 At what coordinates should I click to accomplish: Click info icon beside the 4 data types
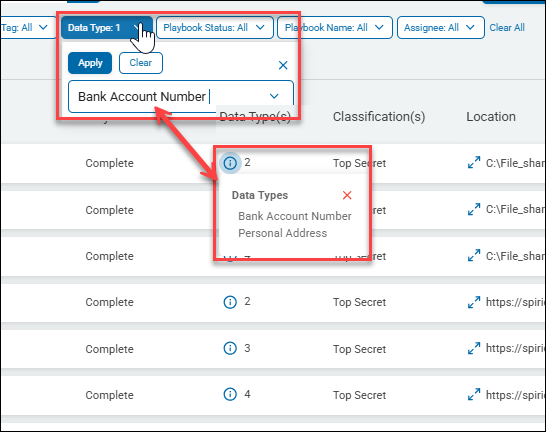230,394
